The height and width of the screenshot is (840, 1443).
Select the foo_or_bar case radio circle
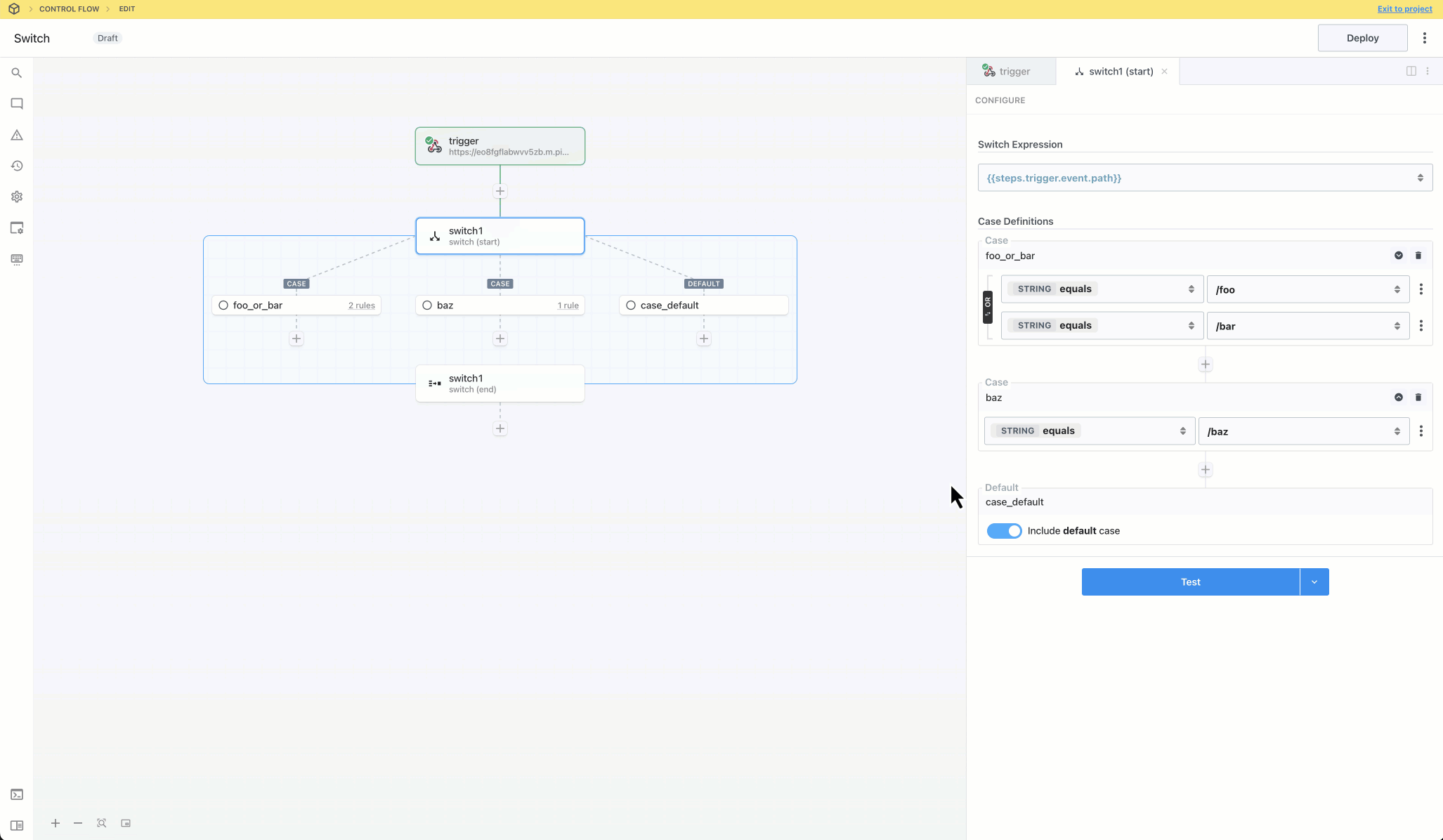pyautogui.click(x=223, y=306)
